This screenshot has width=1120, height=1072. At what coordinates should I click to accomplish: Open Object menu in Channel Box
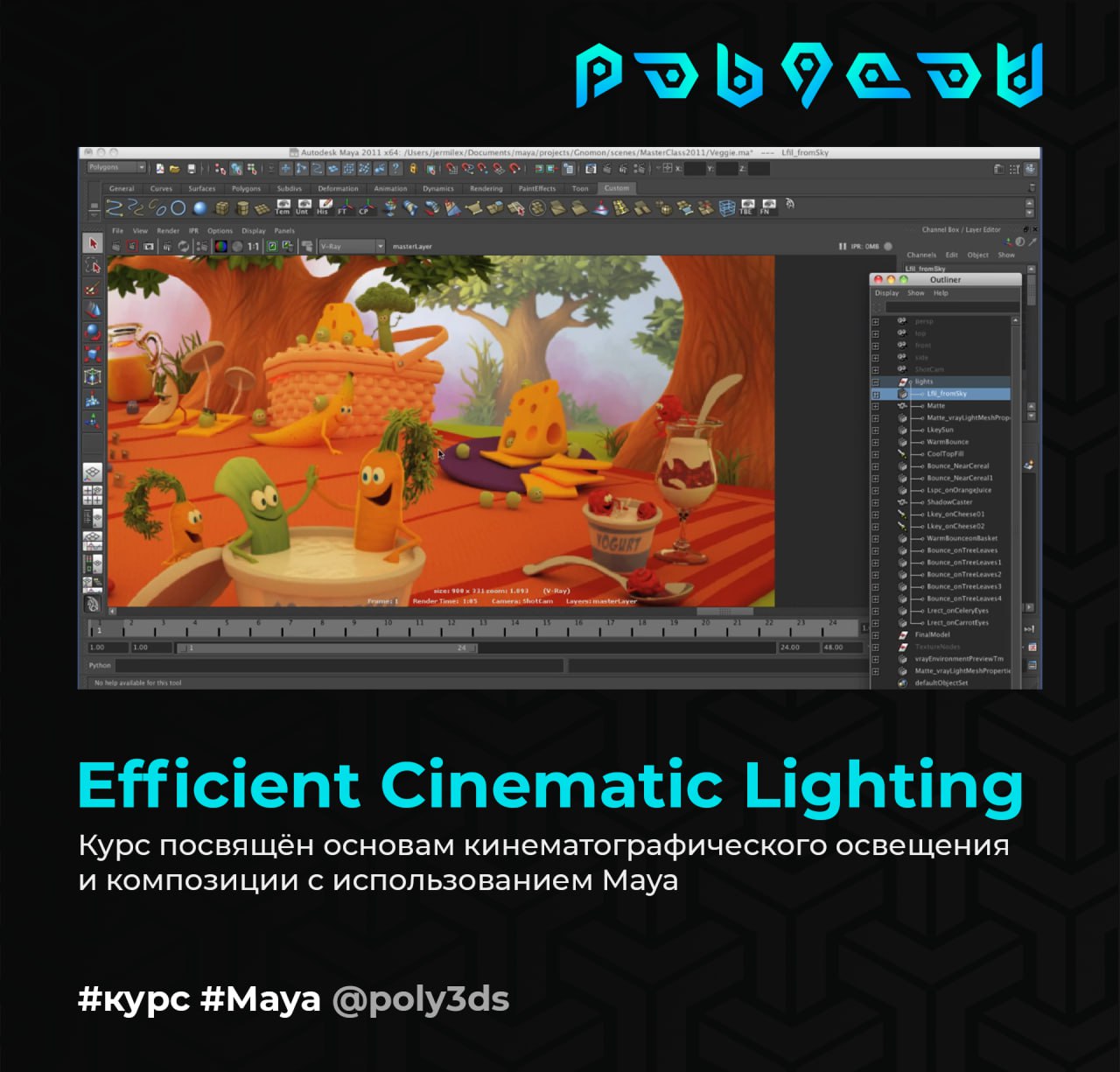coord(978,255)
